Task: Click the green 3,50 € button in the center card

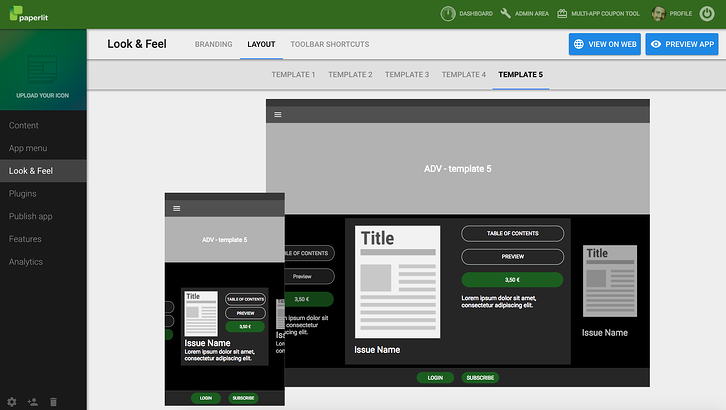Action: pos(513,280)
